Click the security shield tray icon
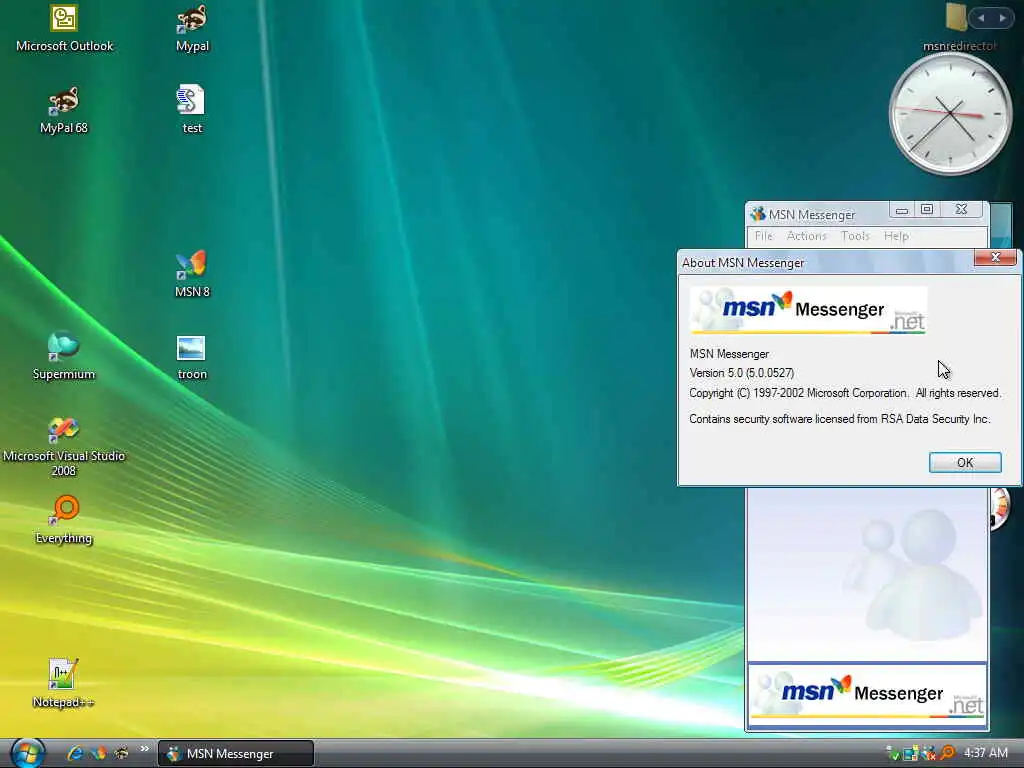The image size is (1024, 768). tap(893, 754)
